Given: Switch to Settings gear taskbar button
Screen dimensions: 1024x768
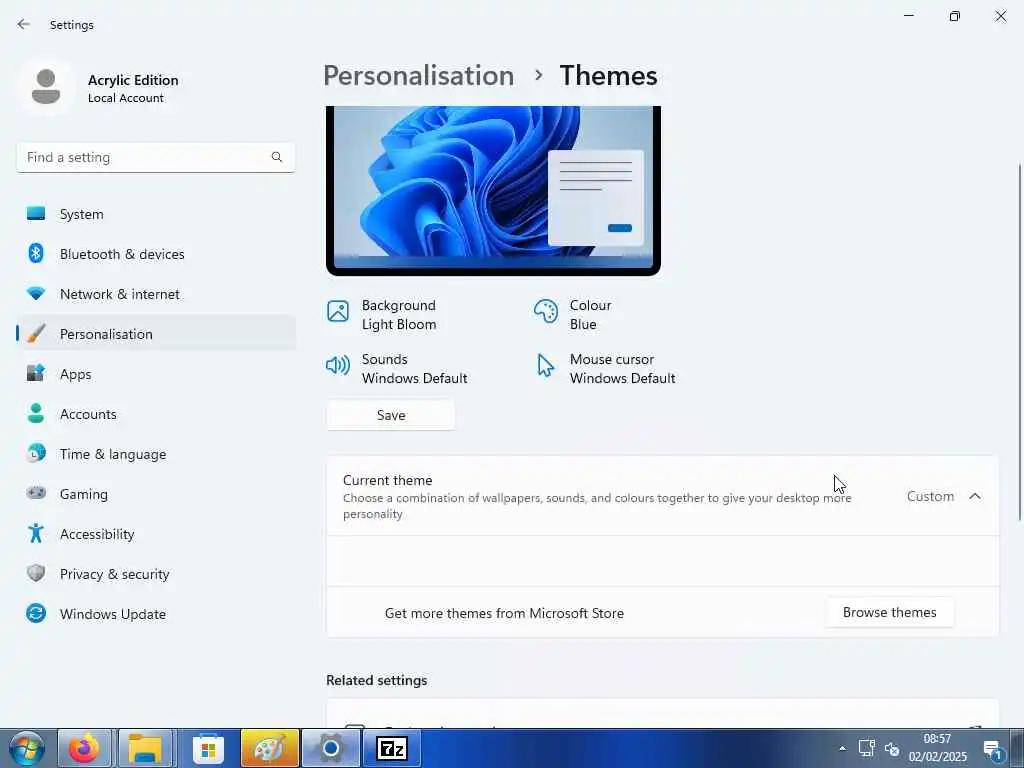Looking at the screenshot, I should pos(330,748).
